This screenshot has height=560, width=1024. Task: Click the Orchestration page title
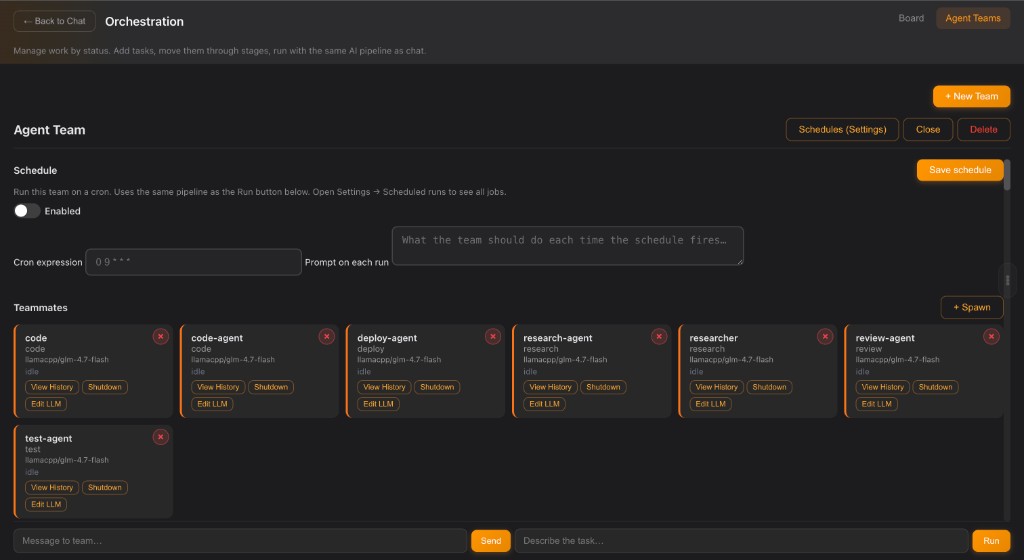144,22
